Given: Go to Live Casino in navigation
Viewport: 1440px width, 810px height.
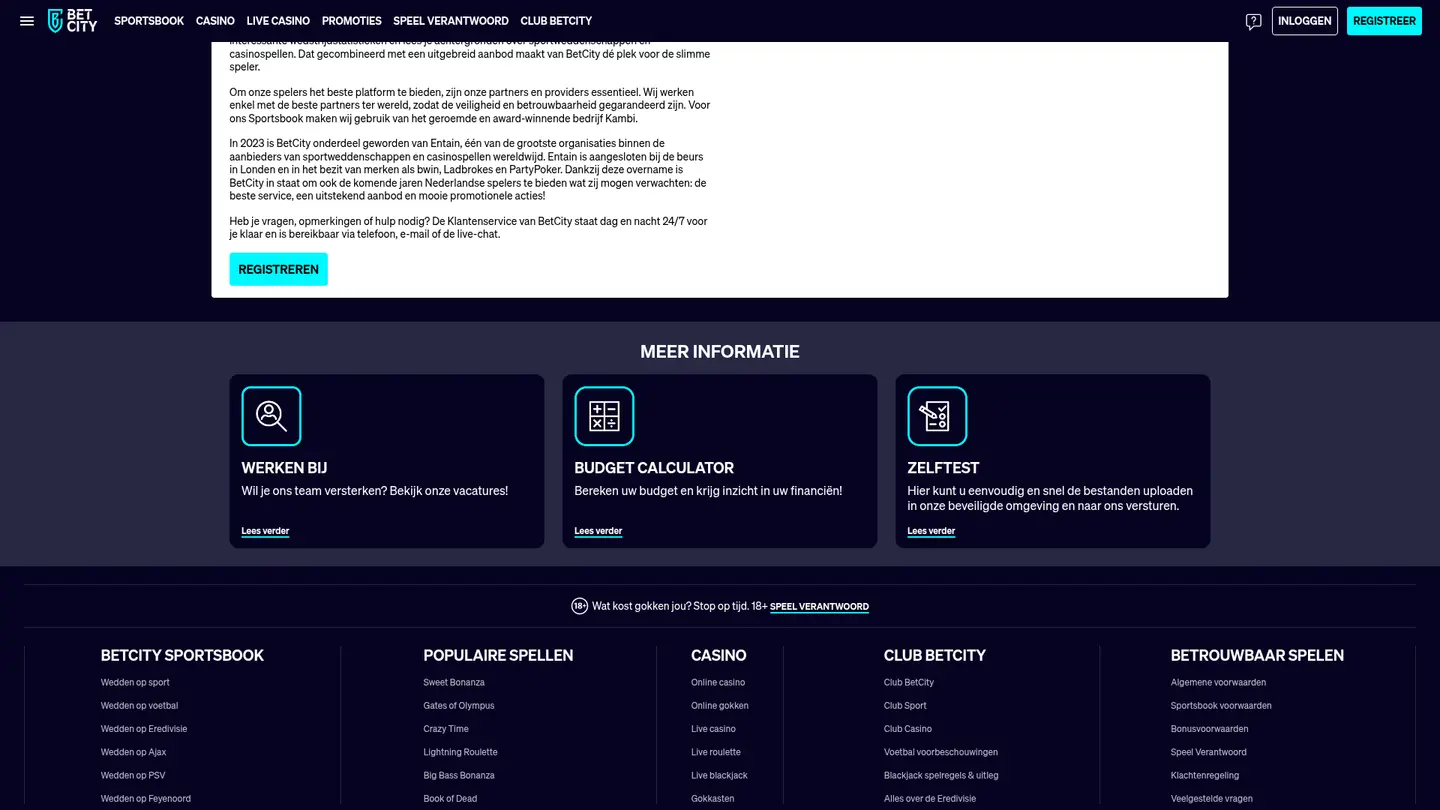Looking at the screenshot, I should pyautogui.click(x=278, y=21).
